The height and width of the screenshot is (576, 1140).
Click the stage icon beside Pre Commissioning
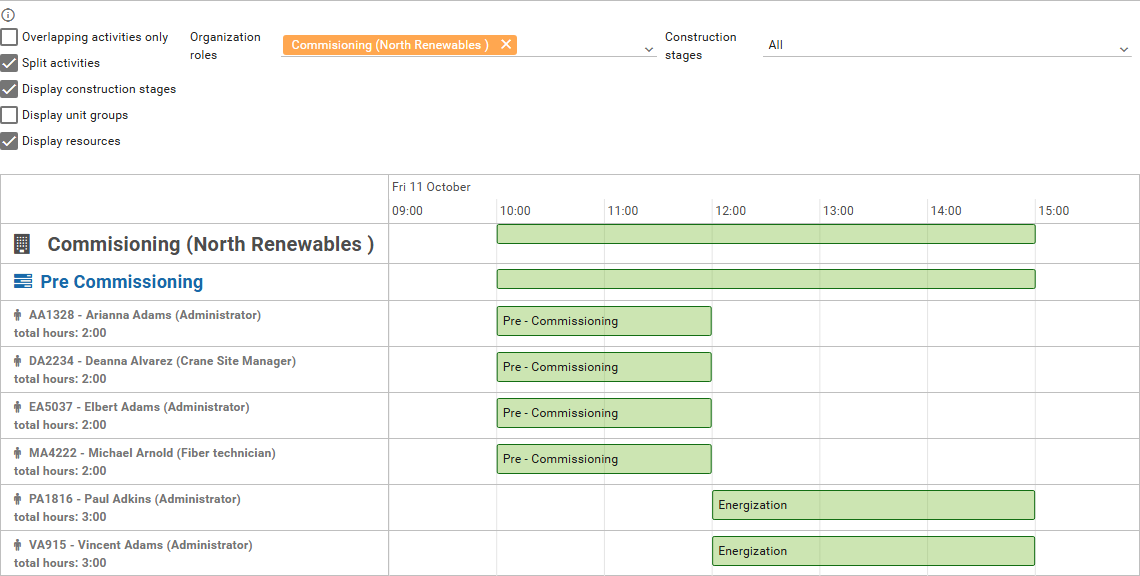(x=23, y=281)
